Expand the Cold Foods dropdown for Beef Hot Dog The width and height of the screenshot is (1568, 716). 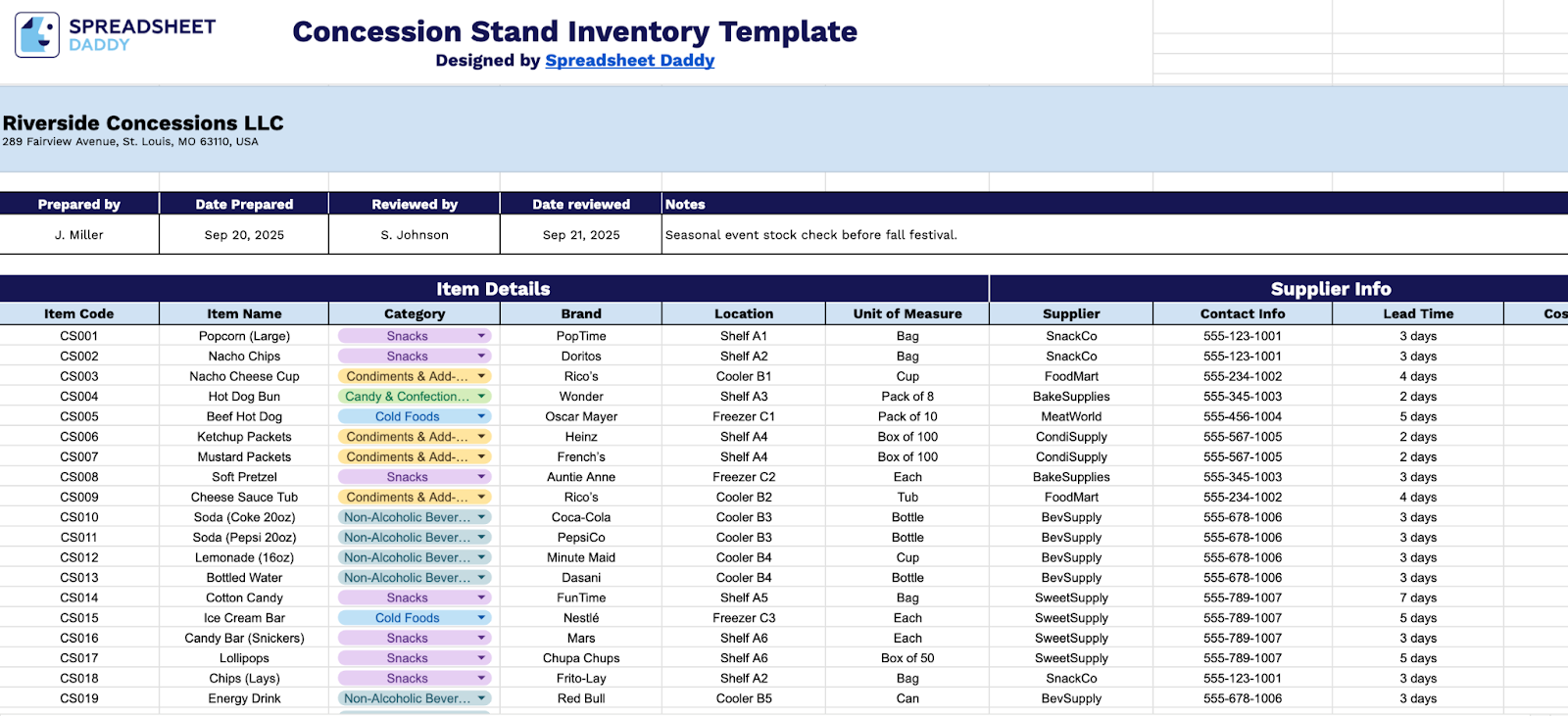coord(481,416)
